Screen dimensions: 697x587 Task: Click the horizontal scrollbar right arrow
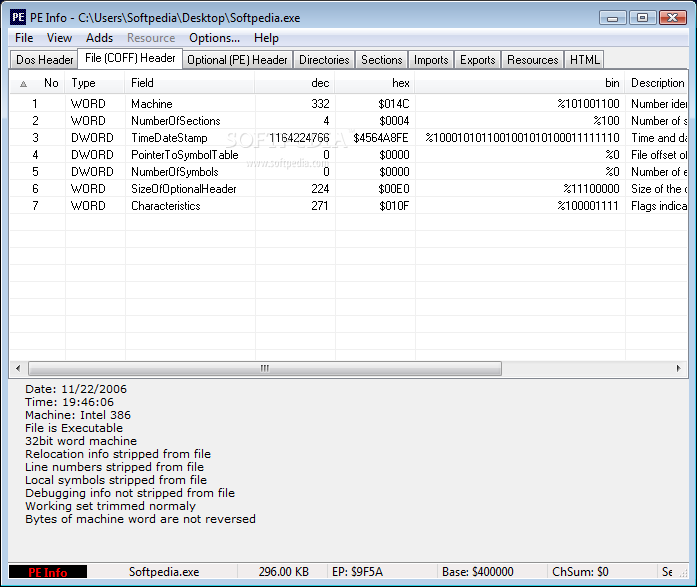click(678, 368)
